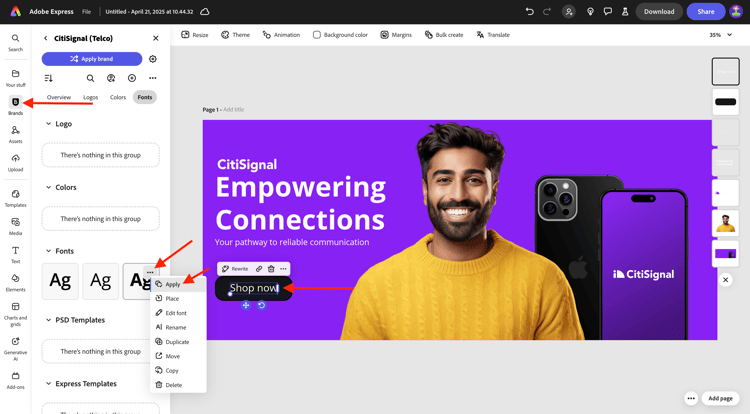
Task: Open the Media sidebar panel
Action: pyautogui.click(x=15, y=226)
